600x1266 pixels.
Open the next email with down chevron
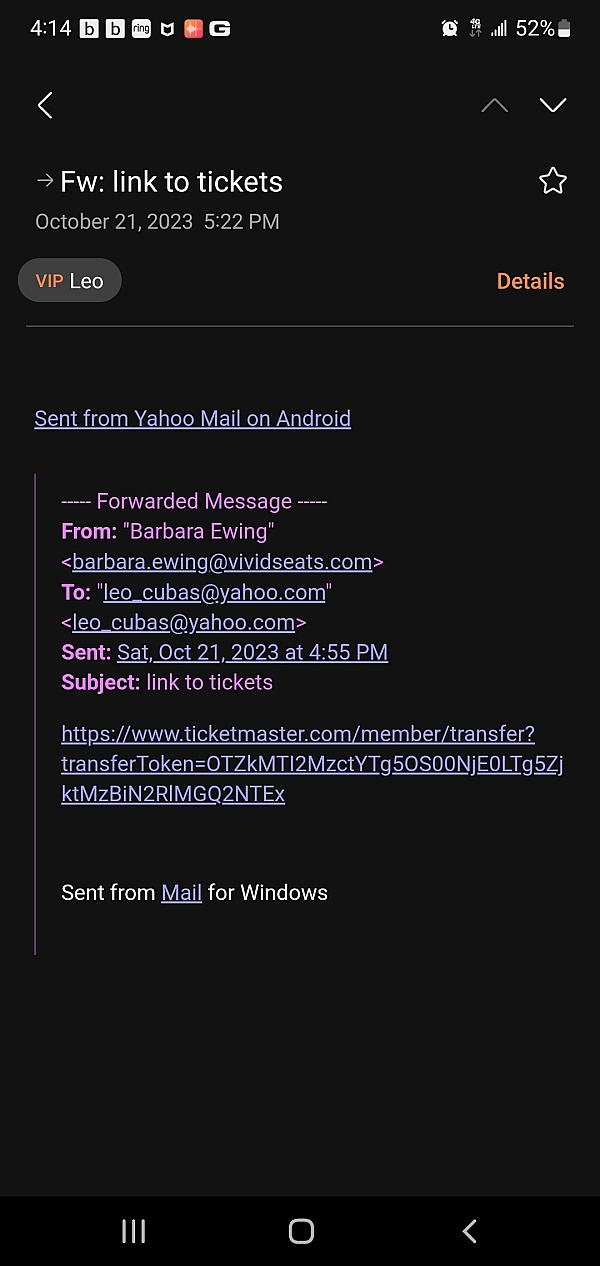(553, 105)
